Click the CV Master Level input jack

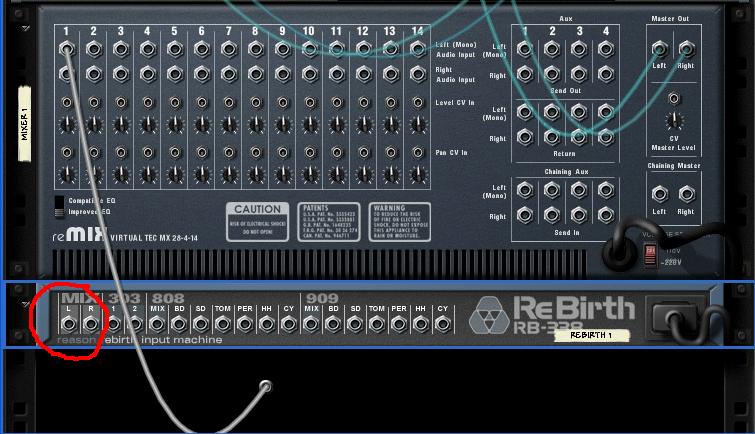tap(674, 99)
